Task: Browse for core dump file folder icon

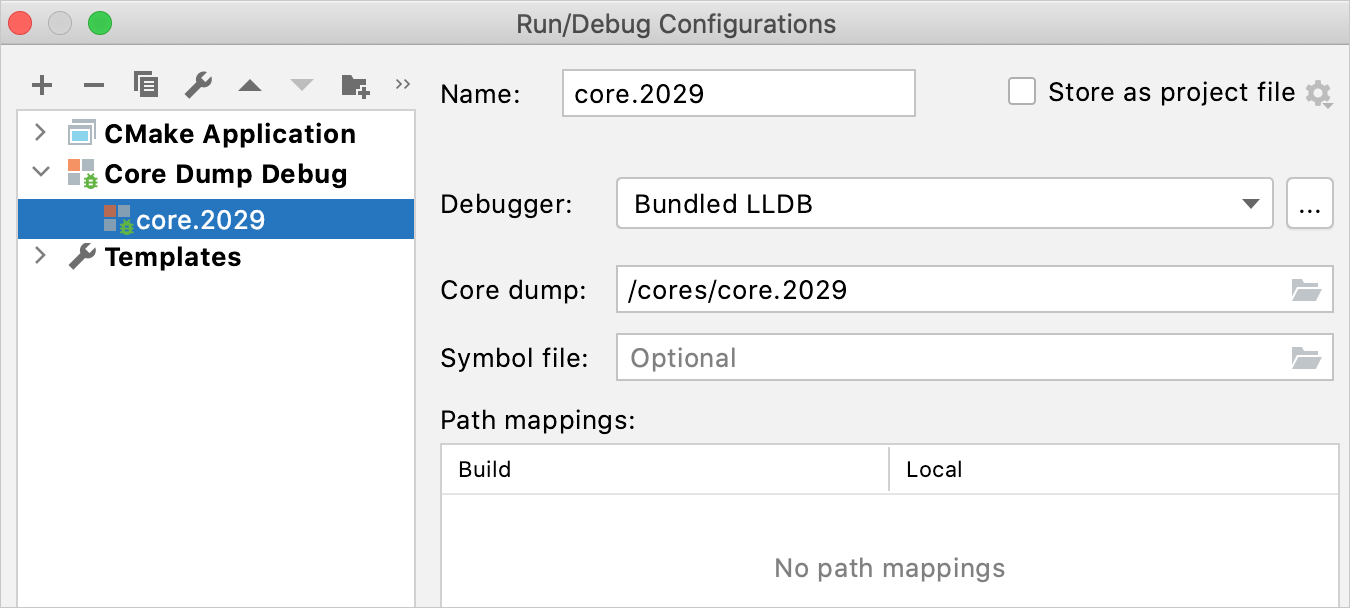Action: coord(1306,291)
